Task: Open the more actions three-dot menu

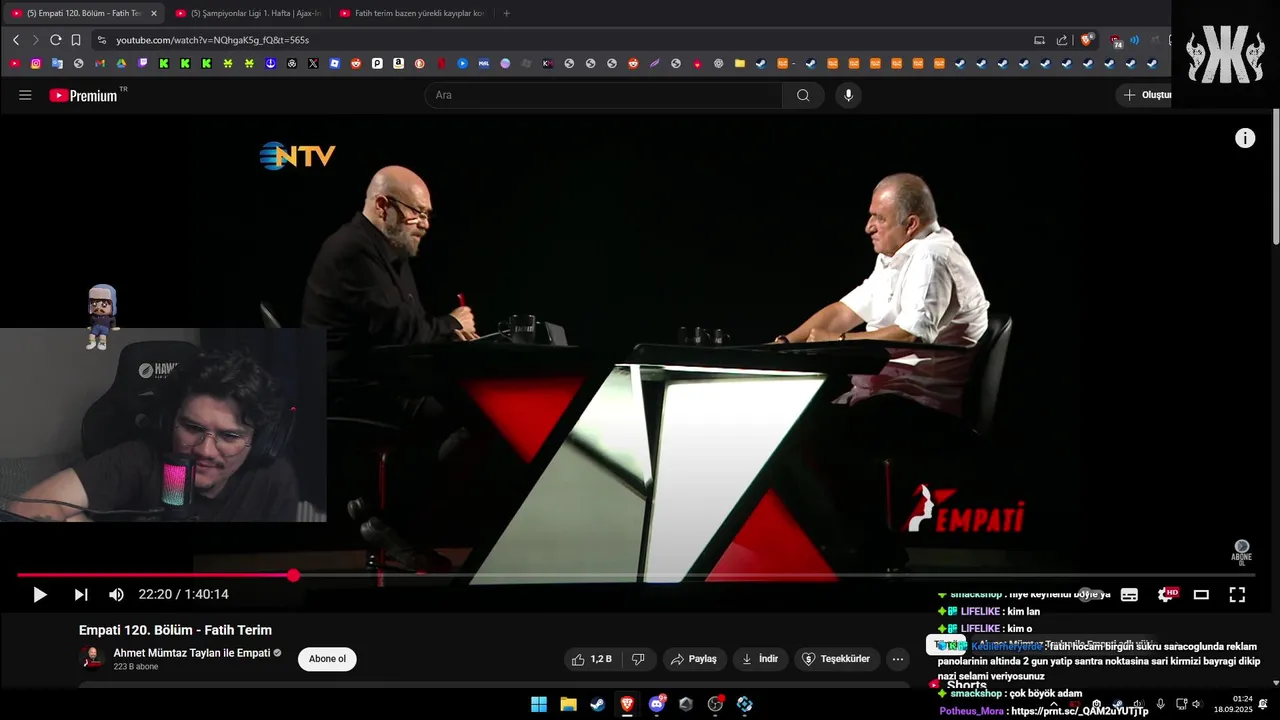Action: point(898,659)
